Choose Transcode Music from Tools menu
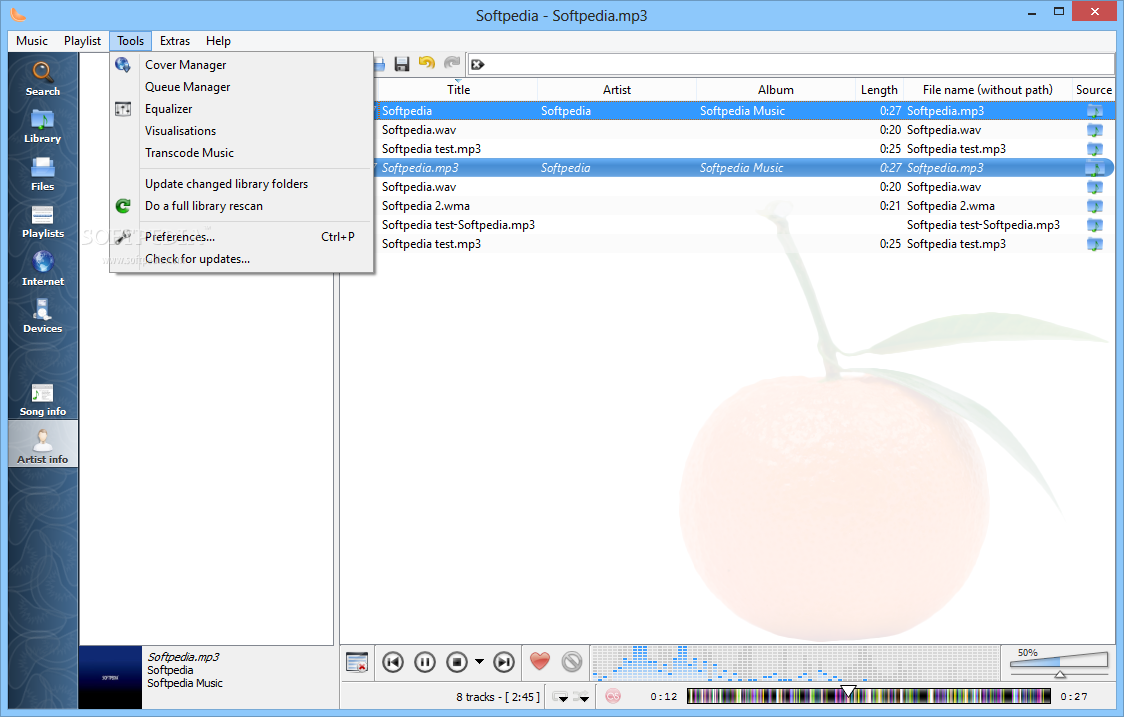 pos(242,153)
